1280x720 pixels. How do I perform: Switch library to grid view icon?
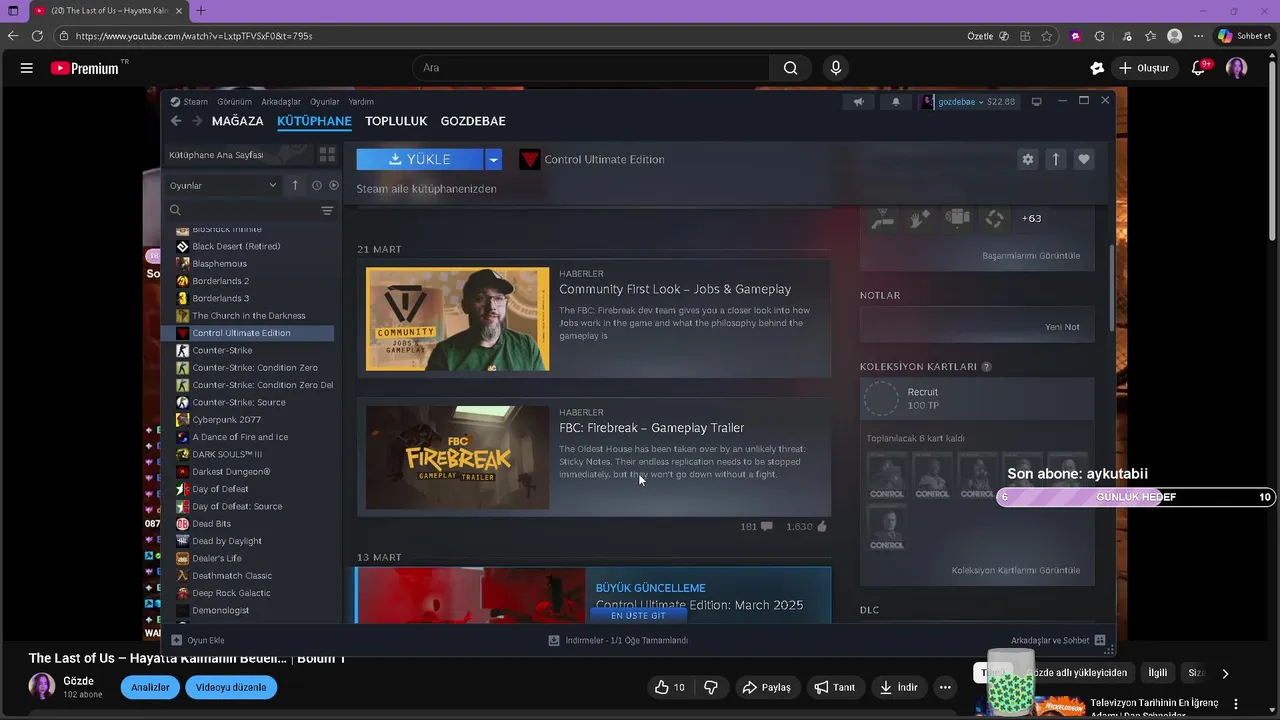327,155
